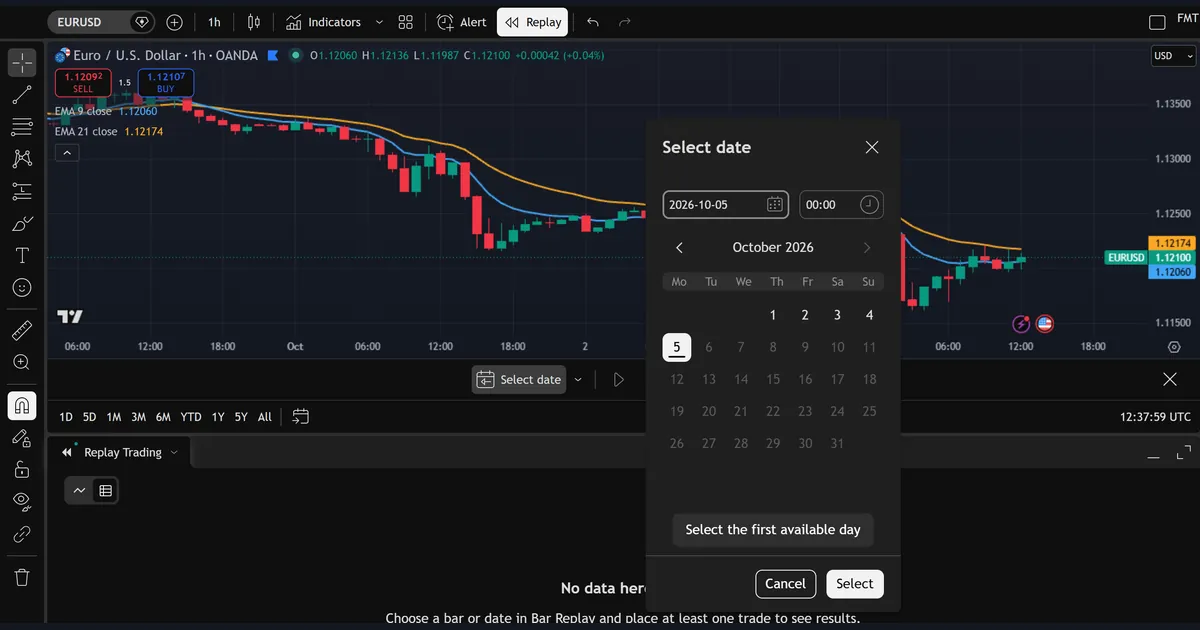Remove drawings with the trash icon
Screen dimensions: 1200x630
tap(22, 577)
